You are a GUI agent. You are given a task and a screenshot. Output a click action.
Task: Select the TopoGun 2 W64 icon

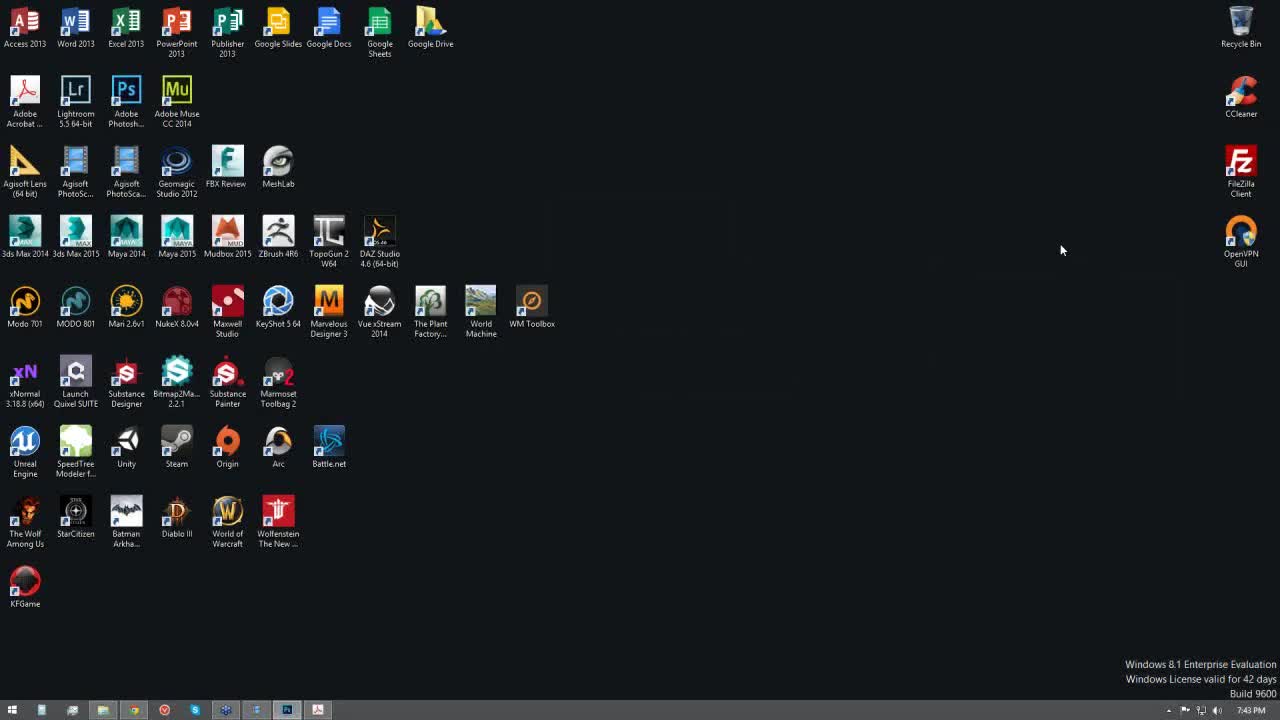329,242
